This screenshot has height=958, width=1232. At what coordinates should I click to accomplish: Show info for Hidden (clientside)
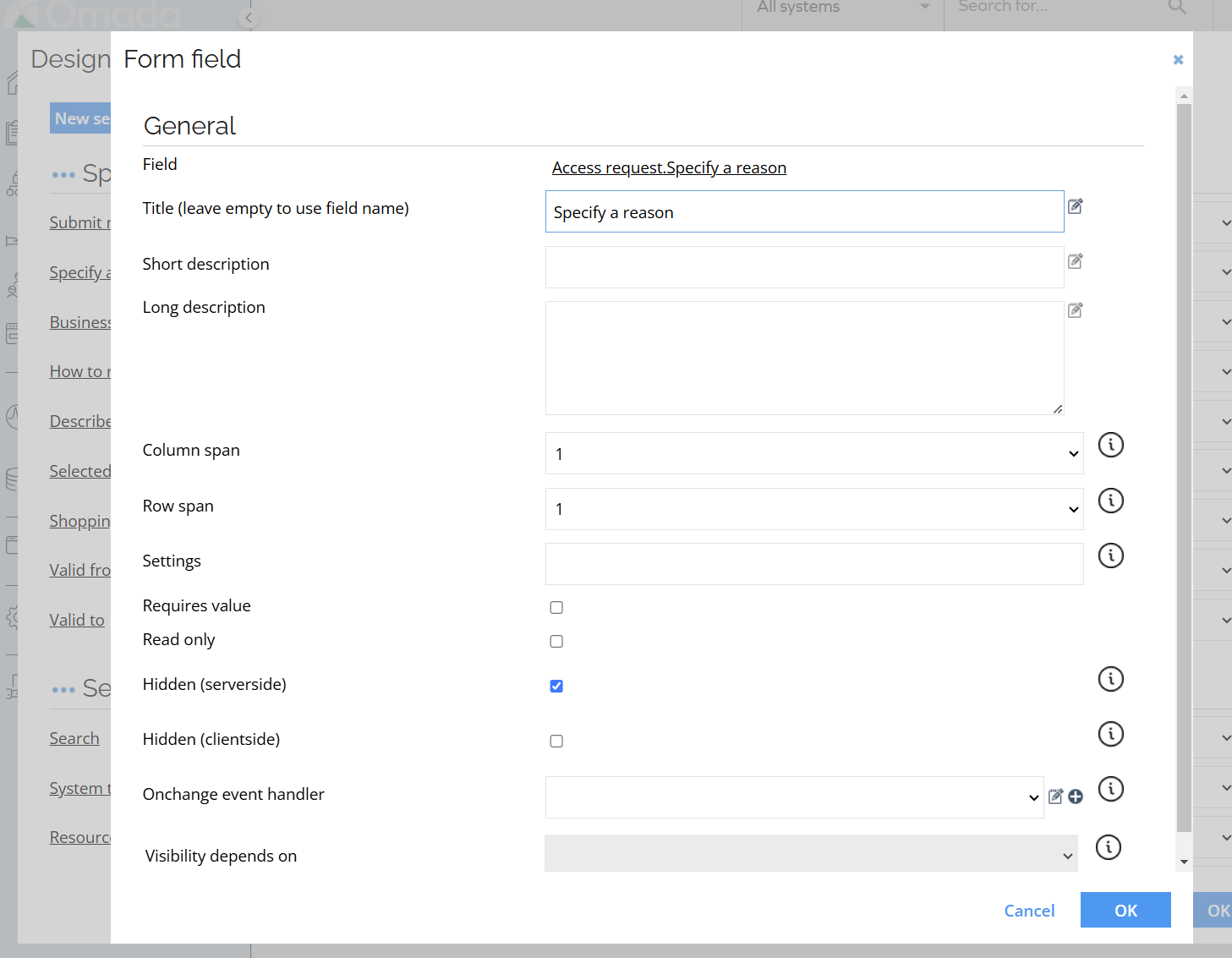[x=1111, y=734]
